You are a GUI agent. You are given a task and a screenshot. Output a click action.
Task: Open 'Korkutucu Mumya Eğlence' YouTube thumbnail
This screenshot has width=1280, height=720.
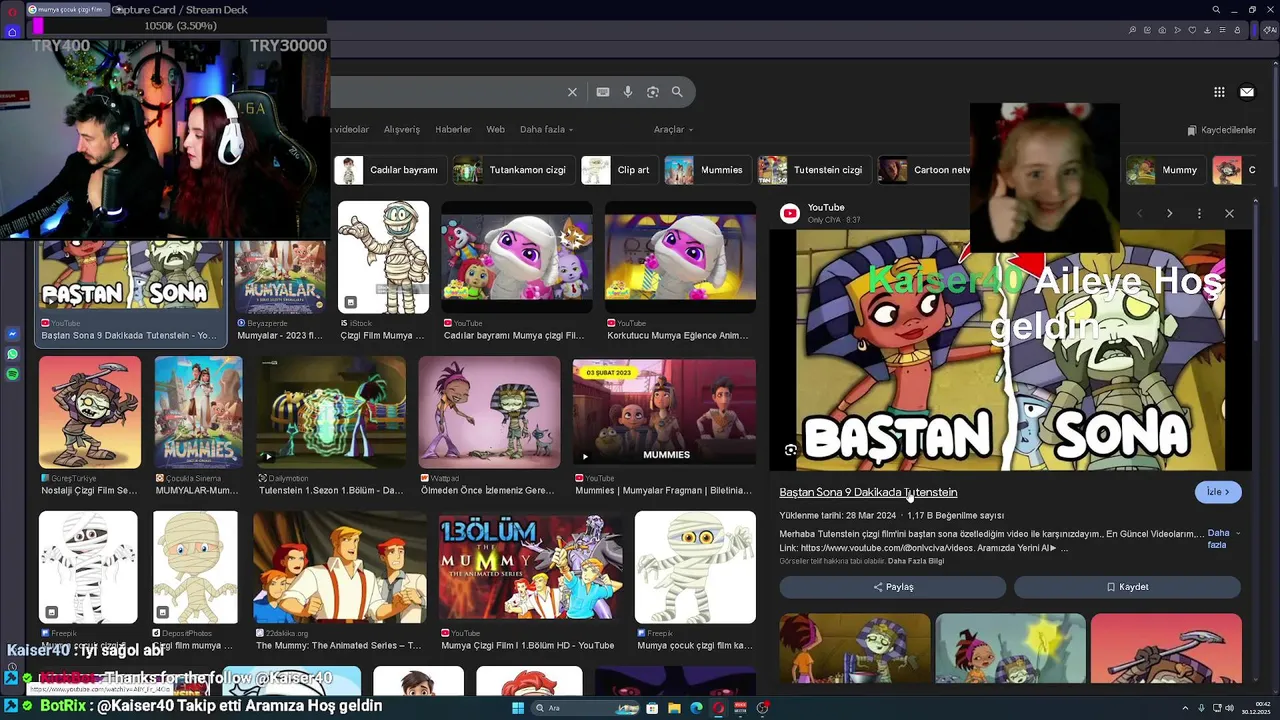point(680,258)
